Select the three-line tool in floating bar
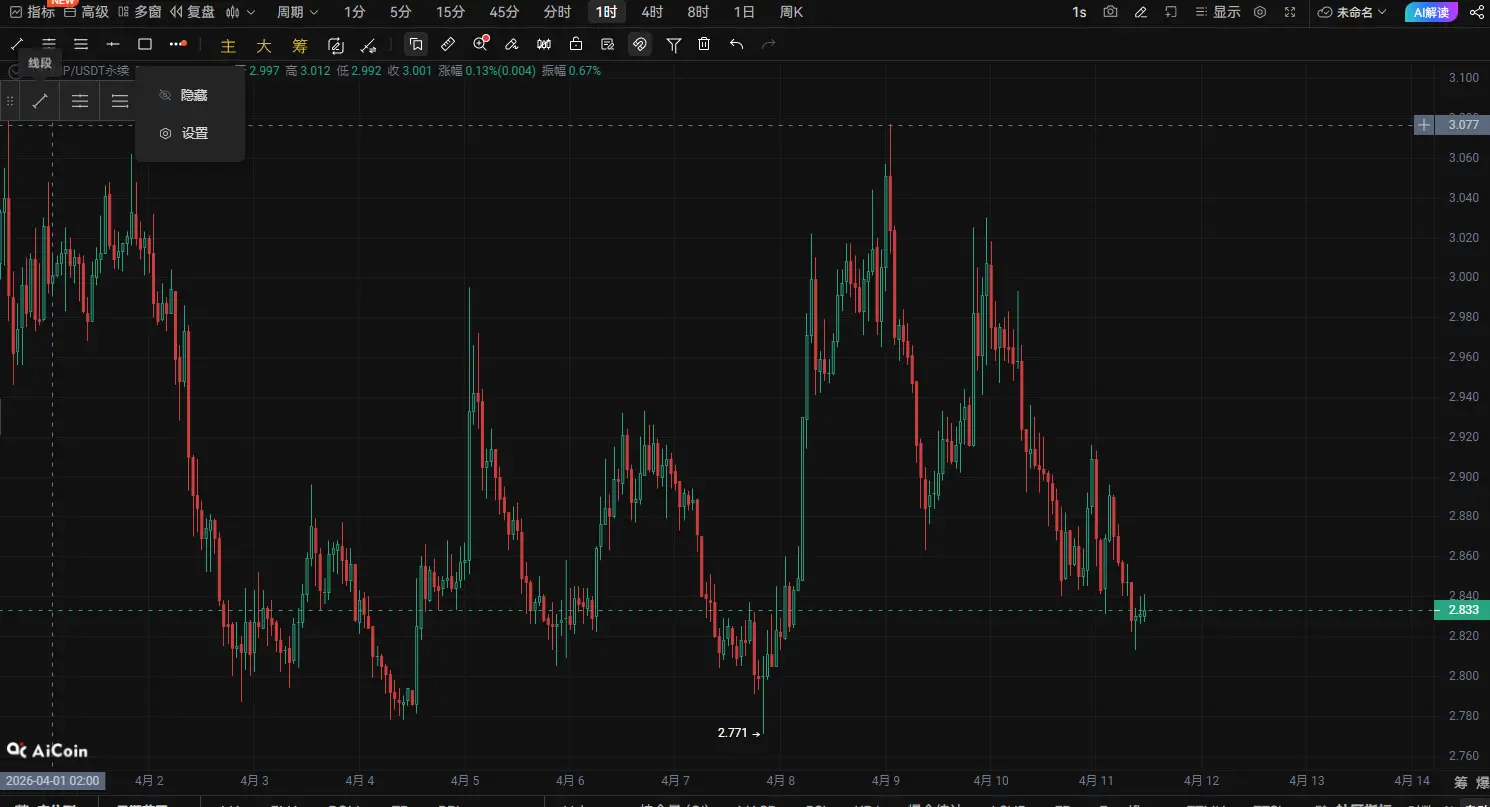Screen dimensions: 1490x807 [119, 101]
